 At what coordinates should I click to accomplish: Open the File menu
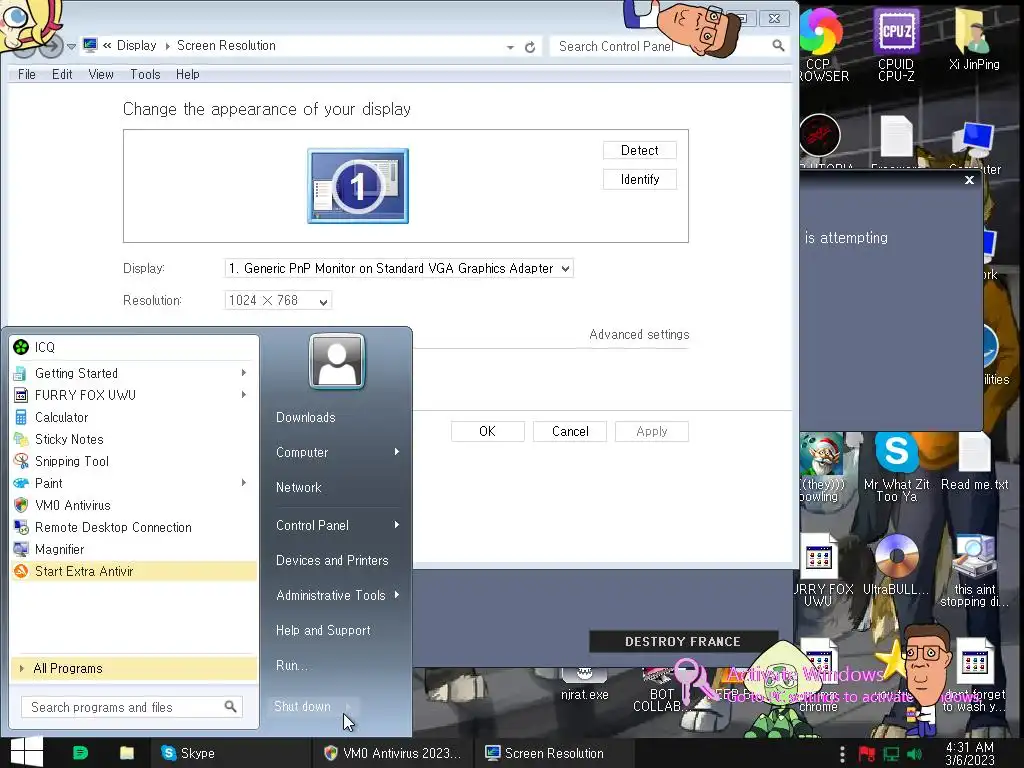[x=27, y=74]
